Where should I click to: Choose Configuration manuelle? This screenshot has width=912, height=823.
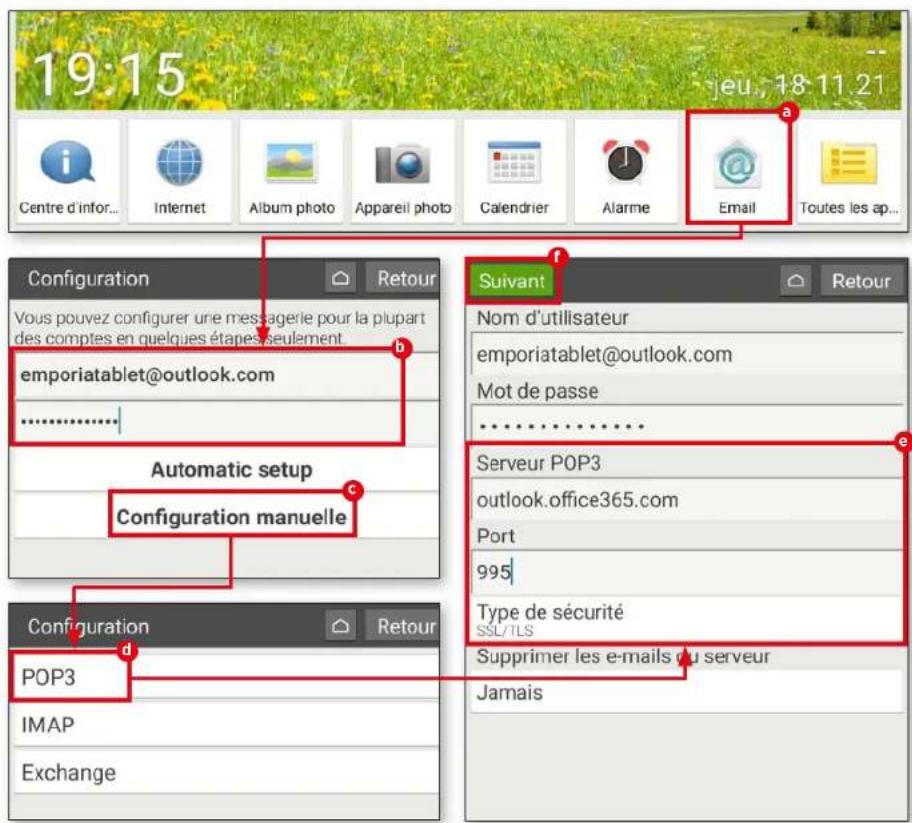click(x=227, y=516)
